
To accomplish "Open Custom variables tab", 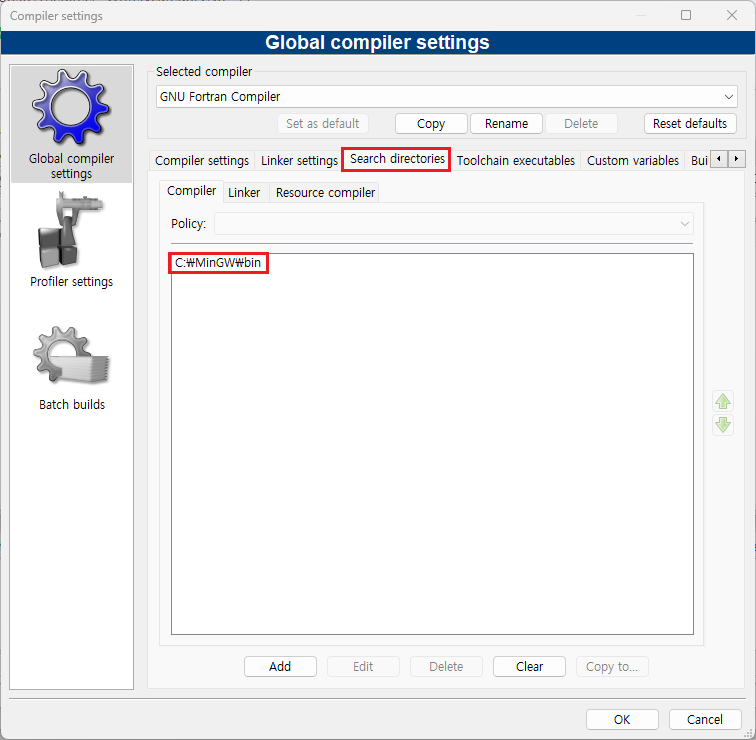I will [633, 161].
